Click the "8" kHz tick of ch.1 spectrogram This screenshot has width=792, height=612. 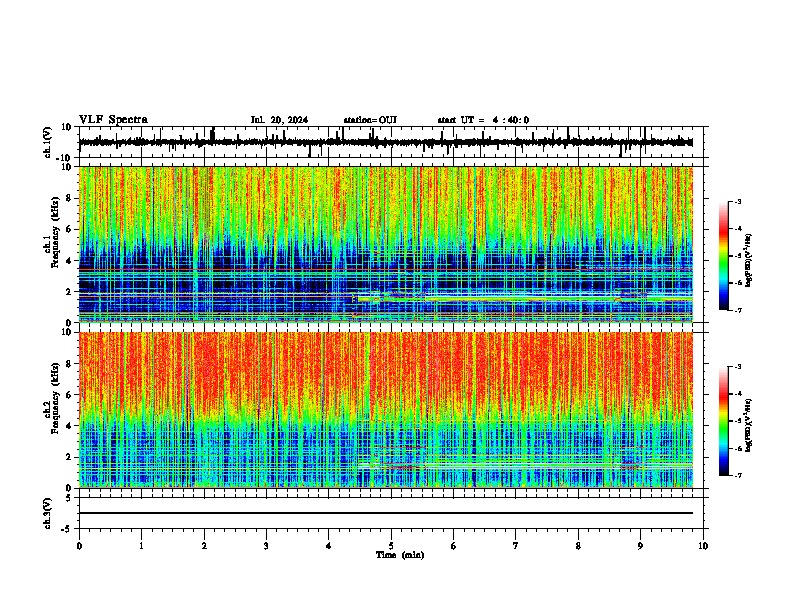(69, 198)
